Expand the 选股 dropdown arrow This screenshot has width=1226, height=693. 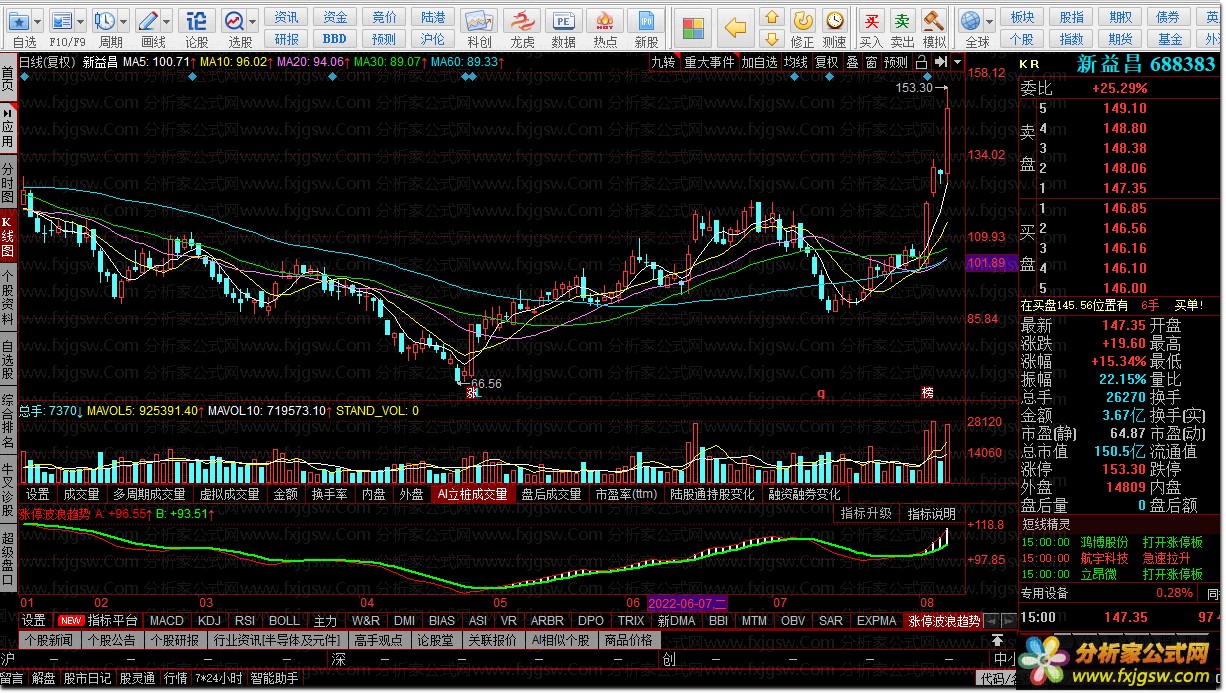[x=254, y=20]
